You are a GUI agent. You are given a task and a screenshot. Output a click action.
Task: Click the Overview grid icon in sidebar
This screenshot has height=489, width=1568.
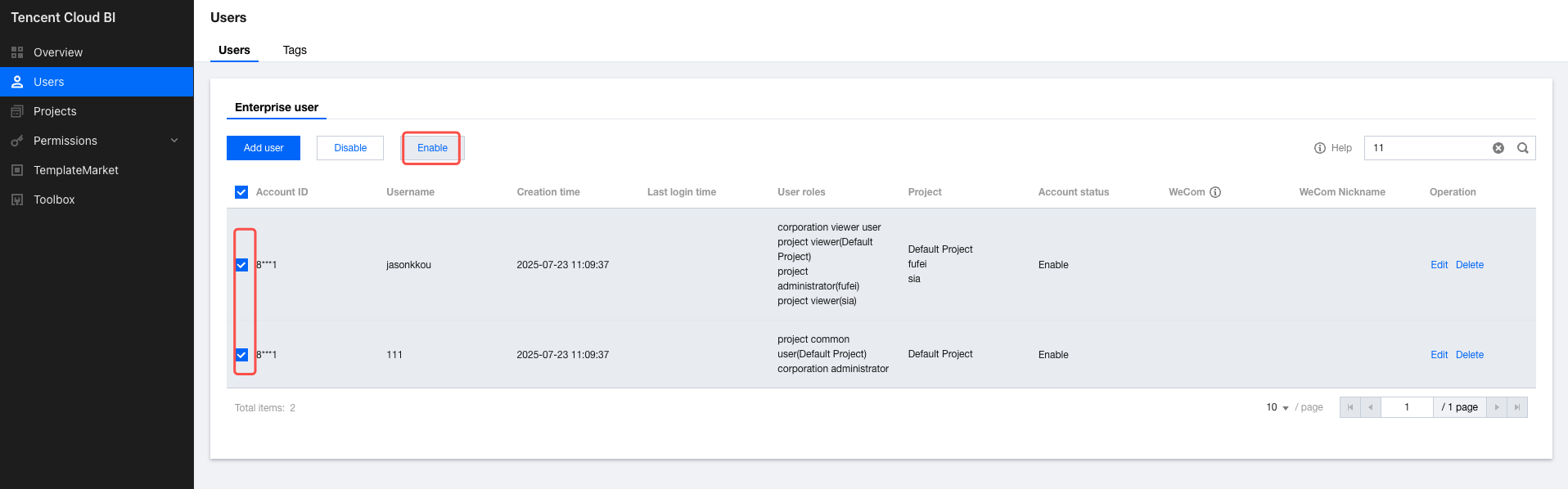17,52
